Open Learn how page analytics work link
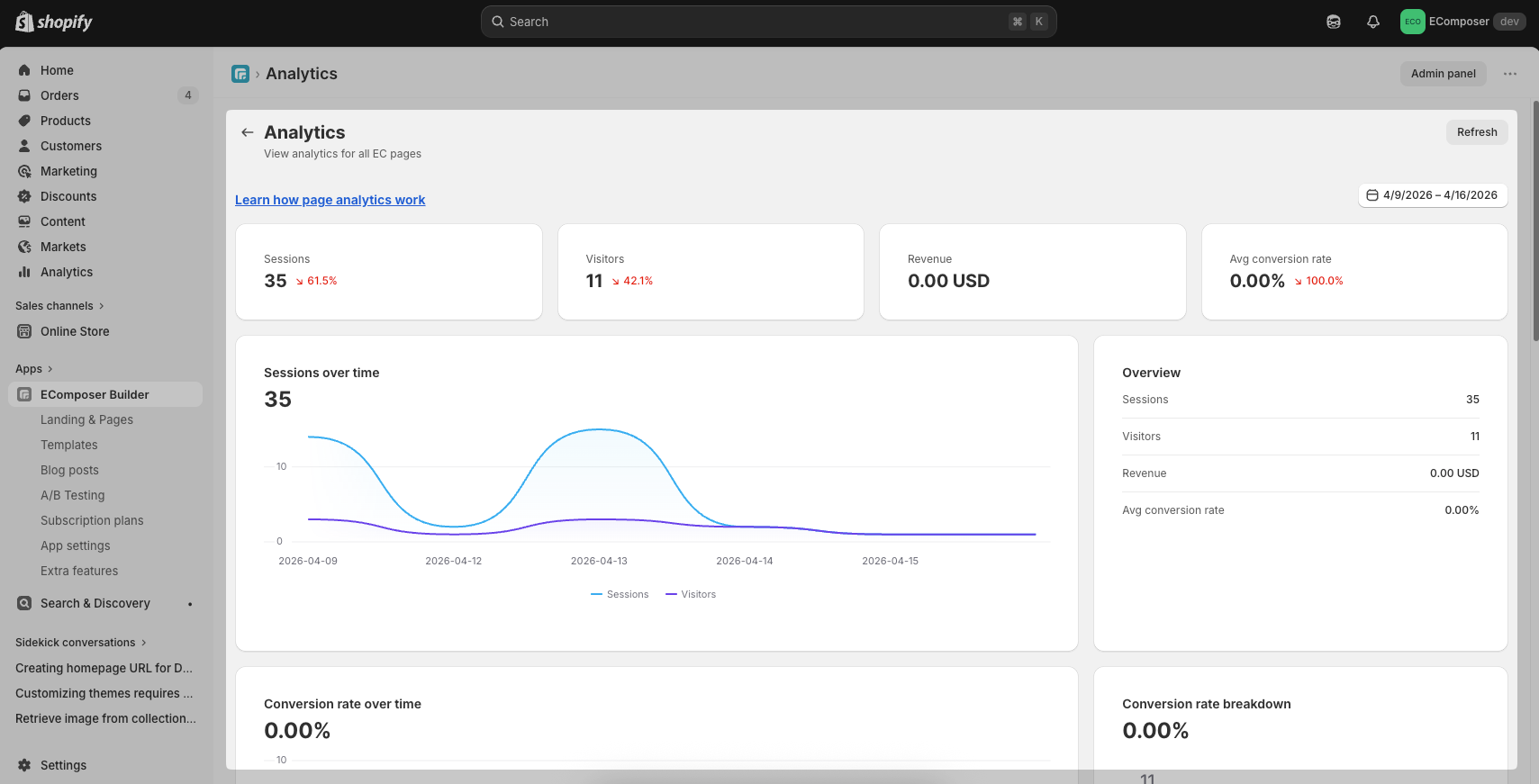Image resolution: width=1539 pixels, height=784 pixels. (x=330, y=200)
